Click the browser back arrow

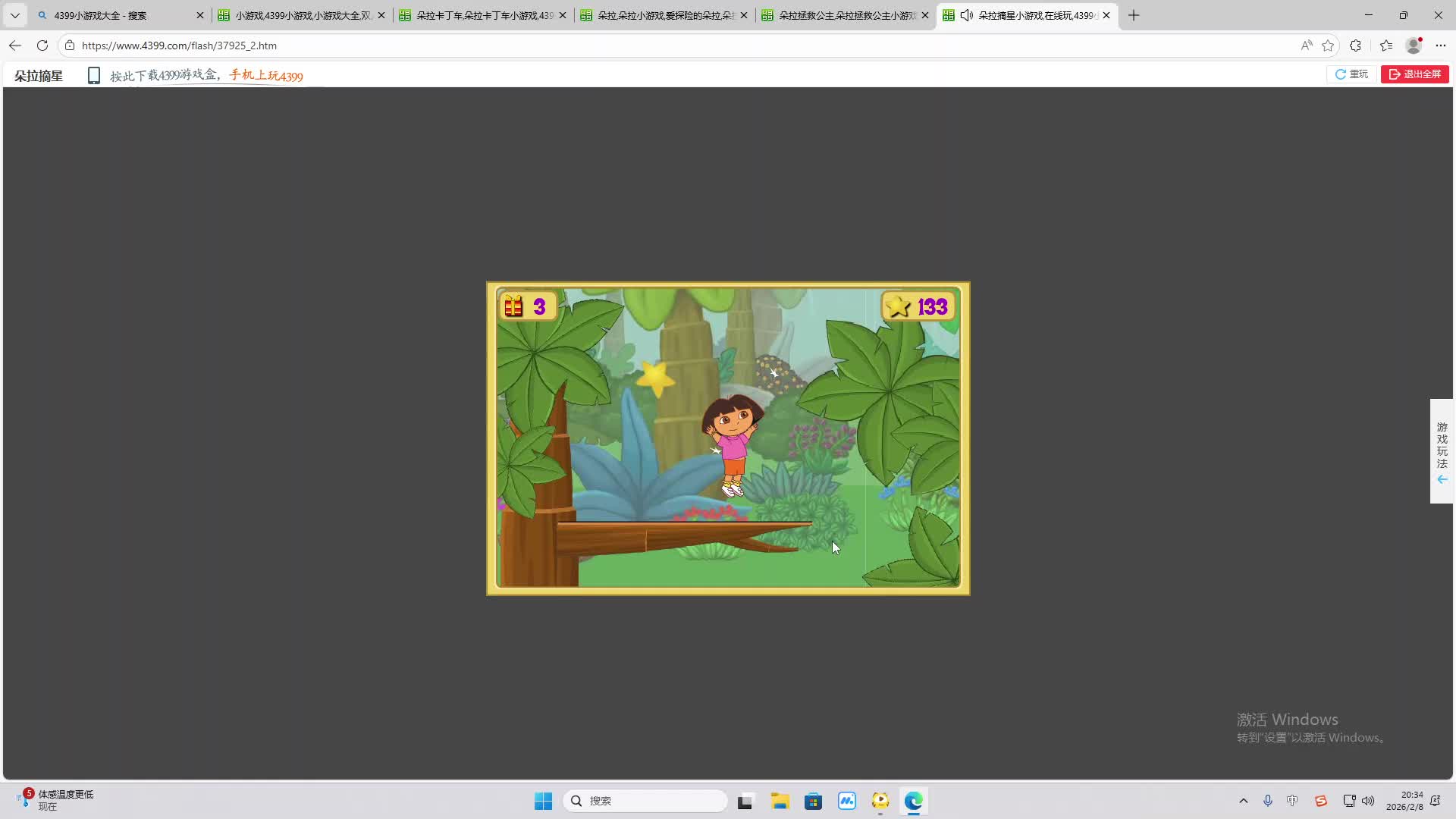15,45
